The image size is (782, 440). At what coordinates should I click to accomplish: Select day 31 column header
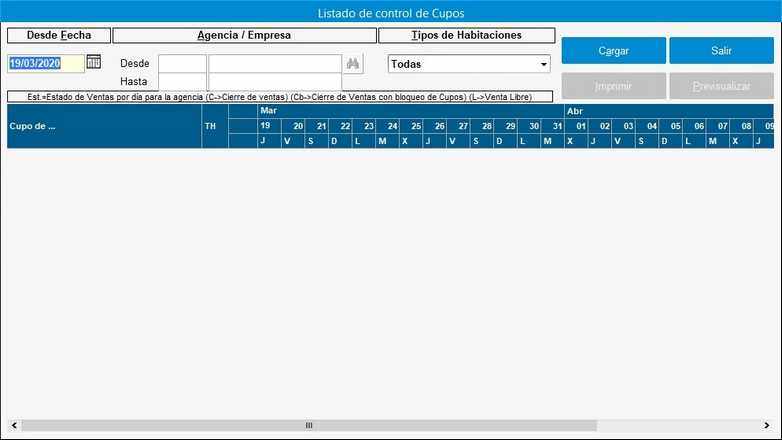click(x=553, y=126)
